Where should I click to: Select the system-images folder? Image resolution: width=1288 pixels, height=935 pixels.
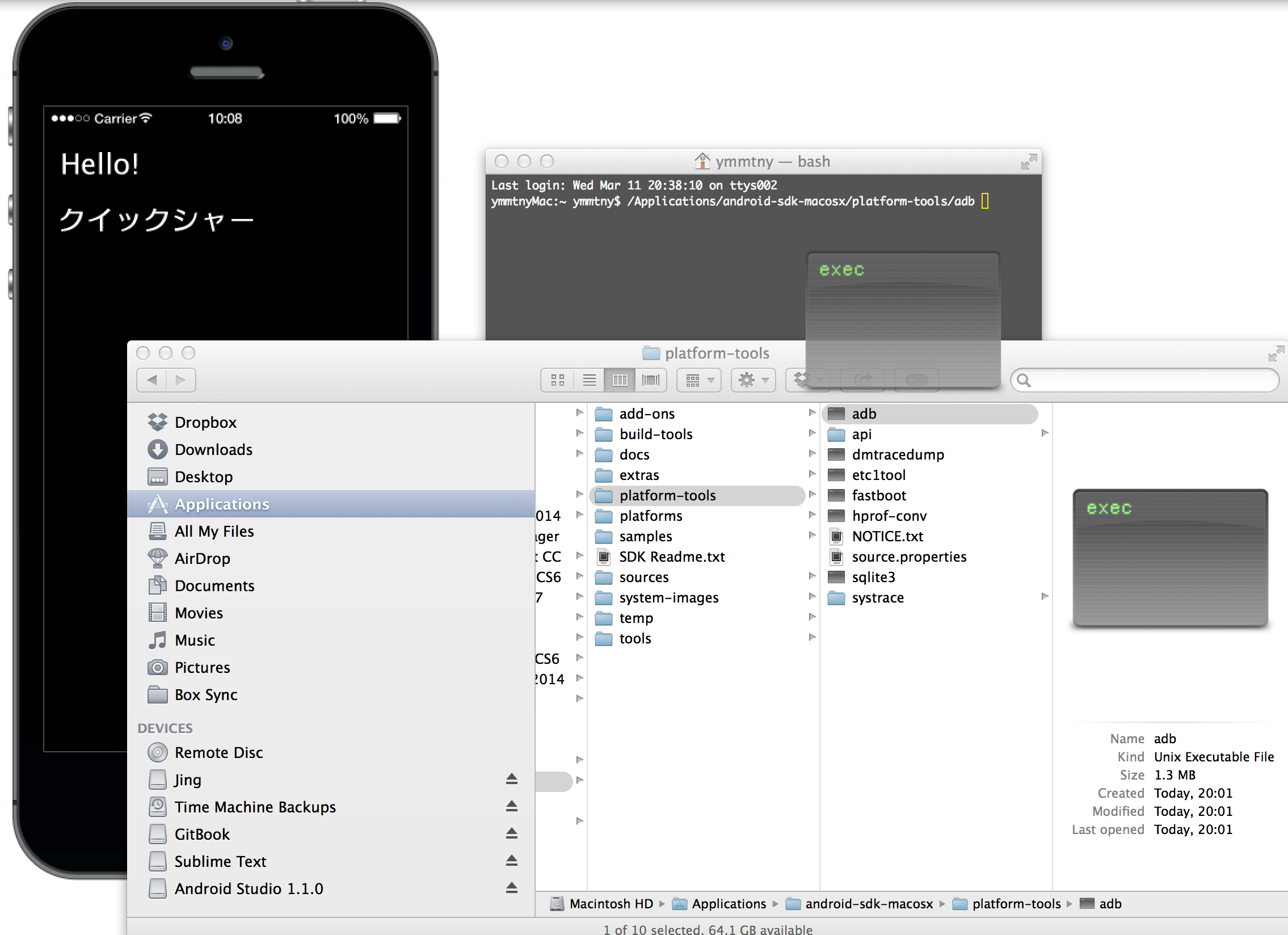[697, 598]
